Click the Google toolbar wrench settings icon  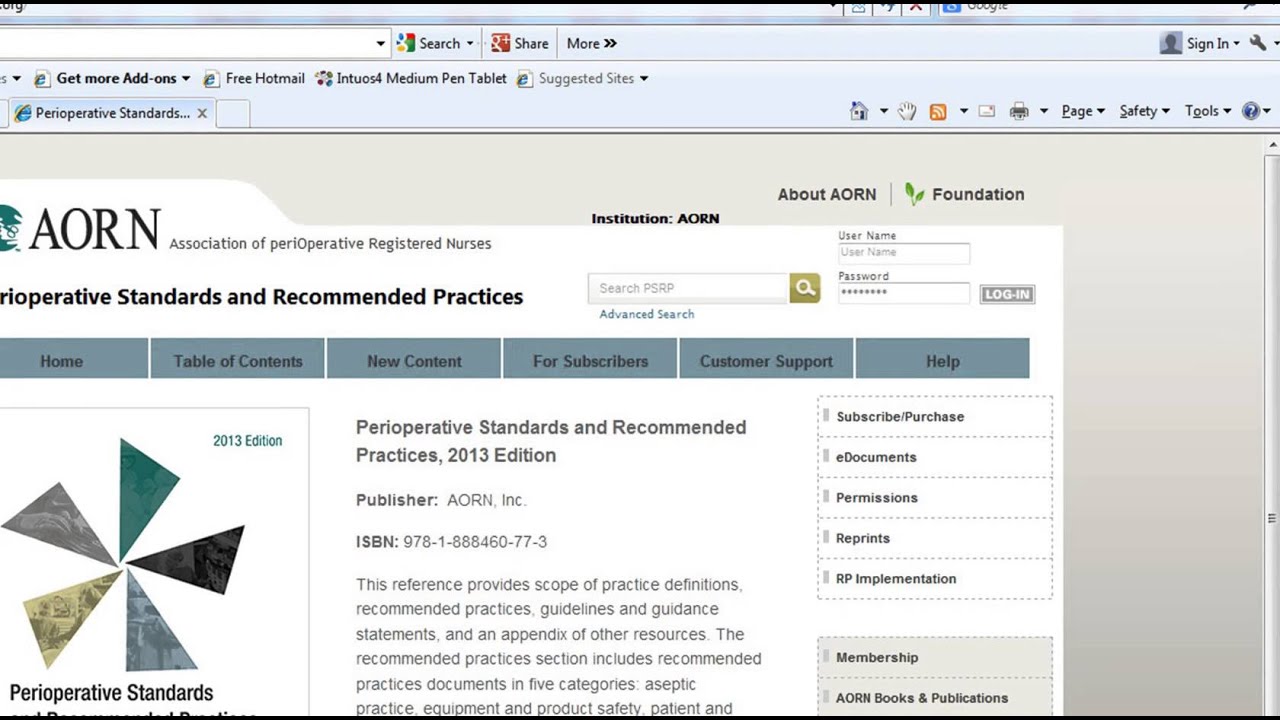[1258, 42]
